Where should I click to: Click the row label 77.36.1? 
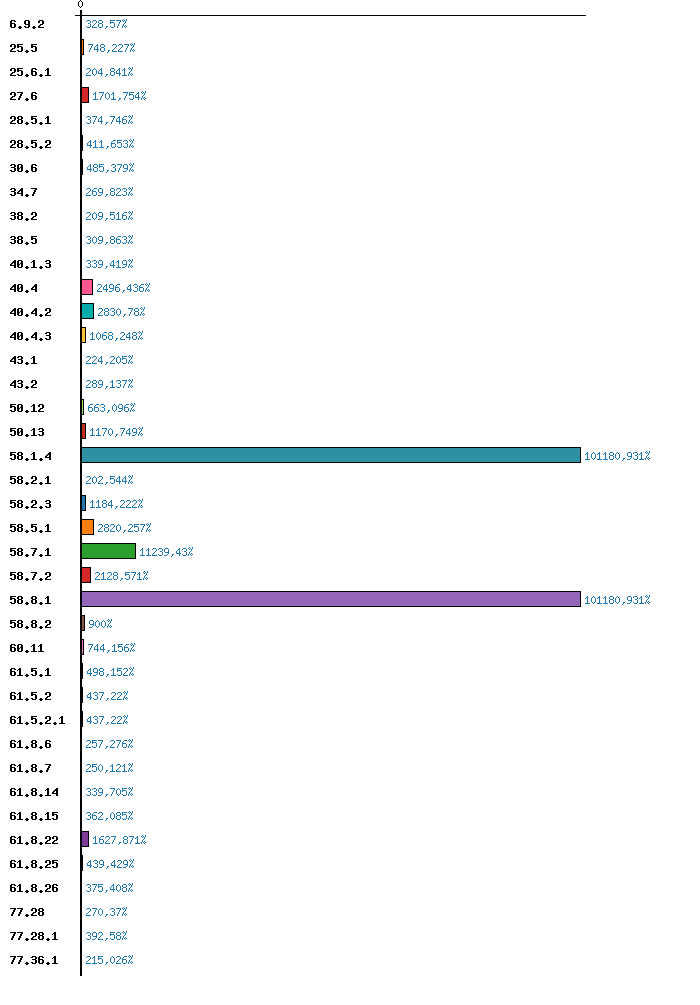pos(34,960)
